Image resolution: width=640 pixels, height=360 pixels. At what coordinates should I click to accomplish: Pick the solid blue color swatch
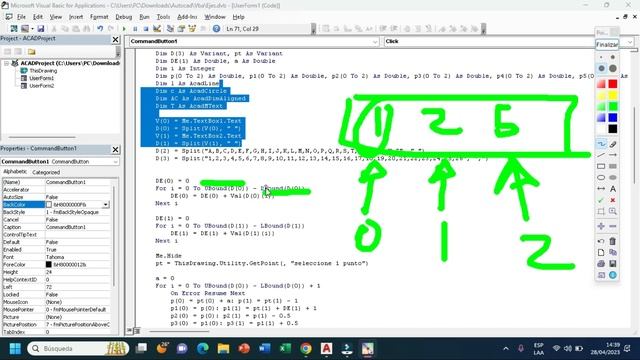[613, 118]
